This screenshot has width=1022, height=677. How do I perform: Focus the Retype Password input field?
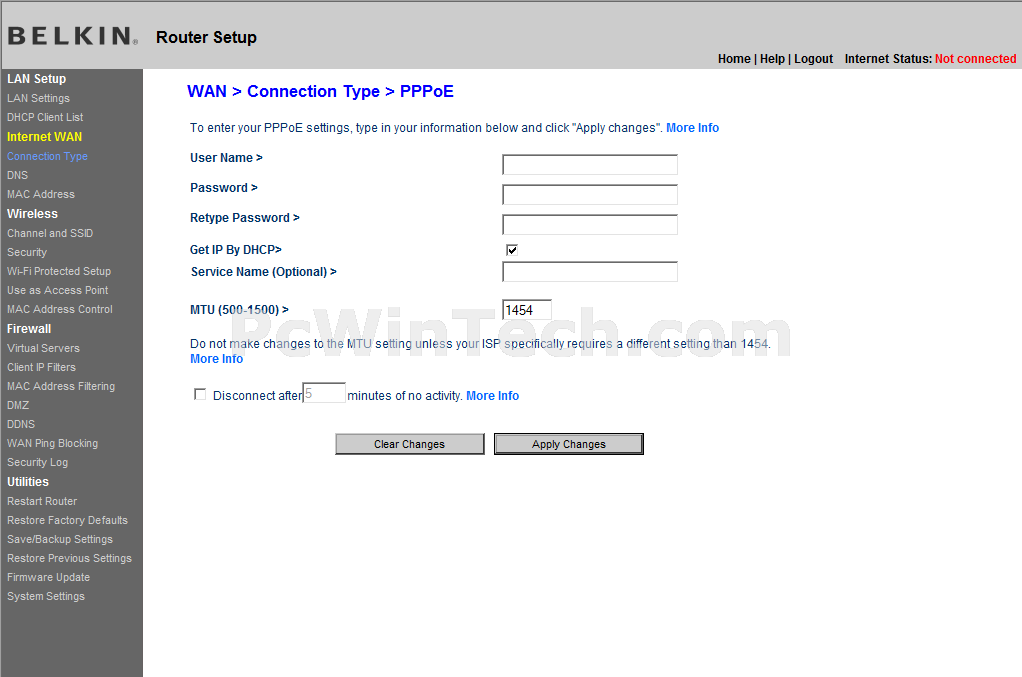pyautogui.click(x=590, y=224)
